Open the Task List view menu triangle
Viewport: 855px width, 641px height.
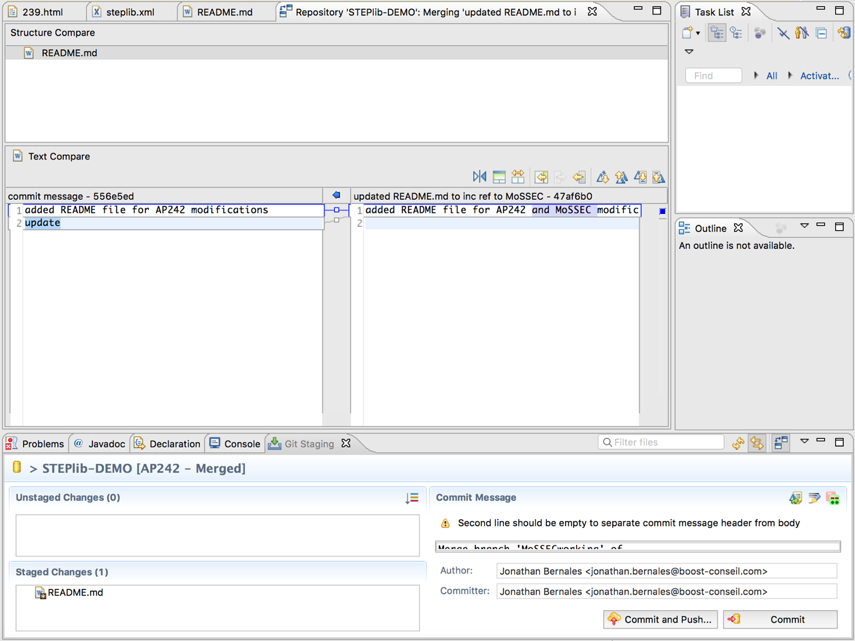tap(689, 52)
